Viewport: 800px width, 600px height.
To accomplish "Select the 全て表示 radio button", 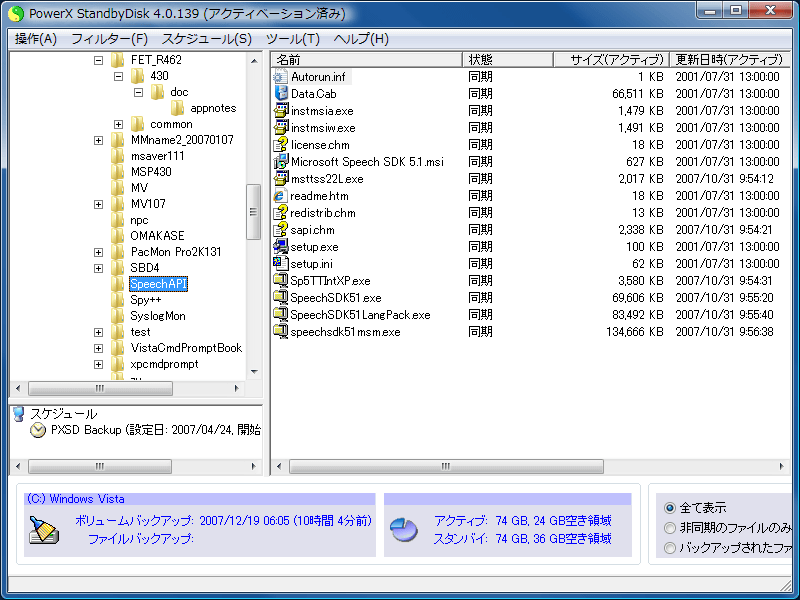I will coord(670,508).
